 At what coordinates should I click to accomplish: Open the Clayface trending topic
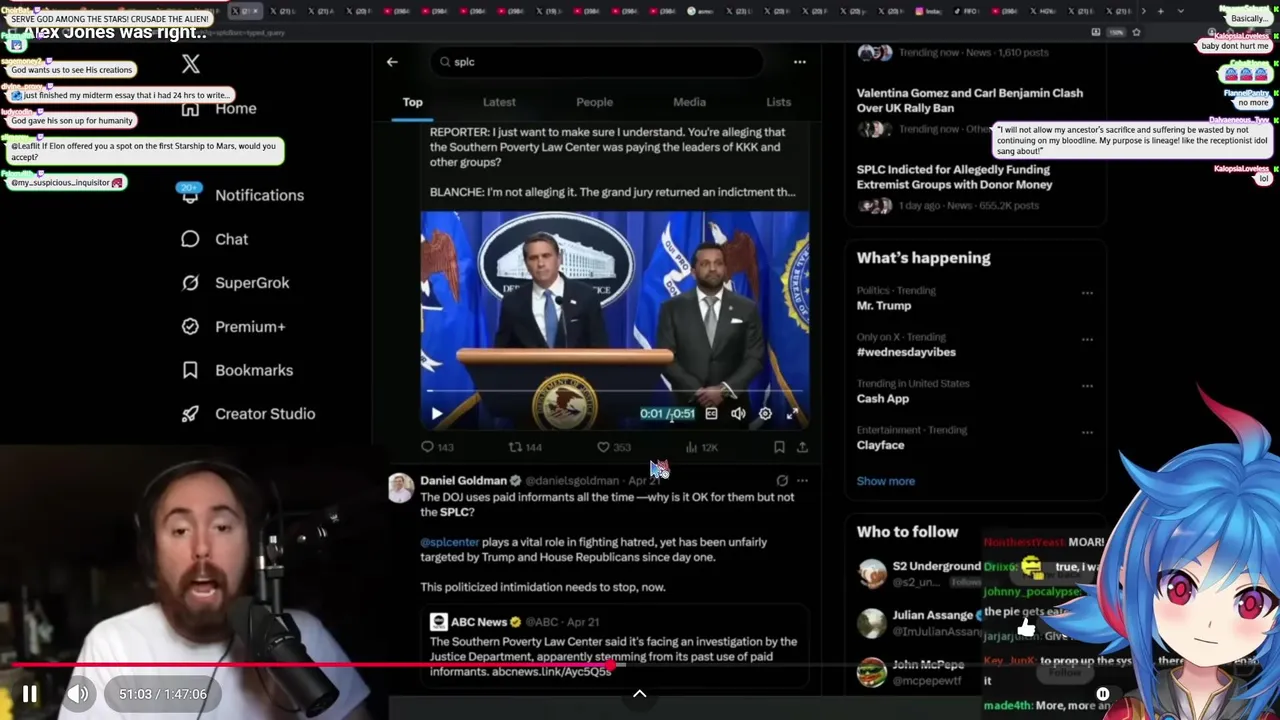(x=880, y=445)
